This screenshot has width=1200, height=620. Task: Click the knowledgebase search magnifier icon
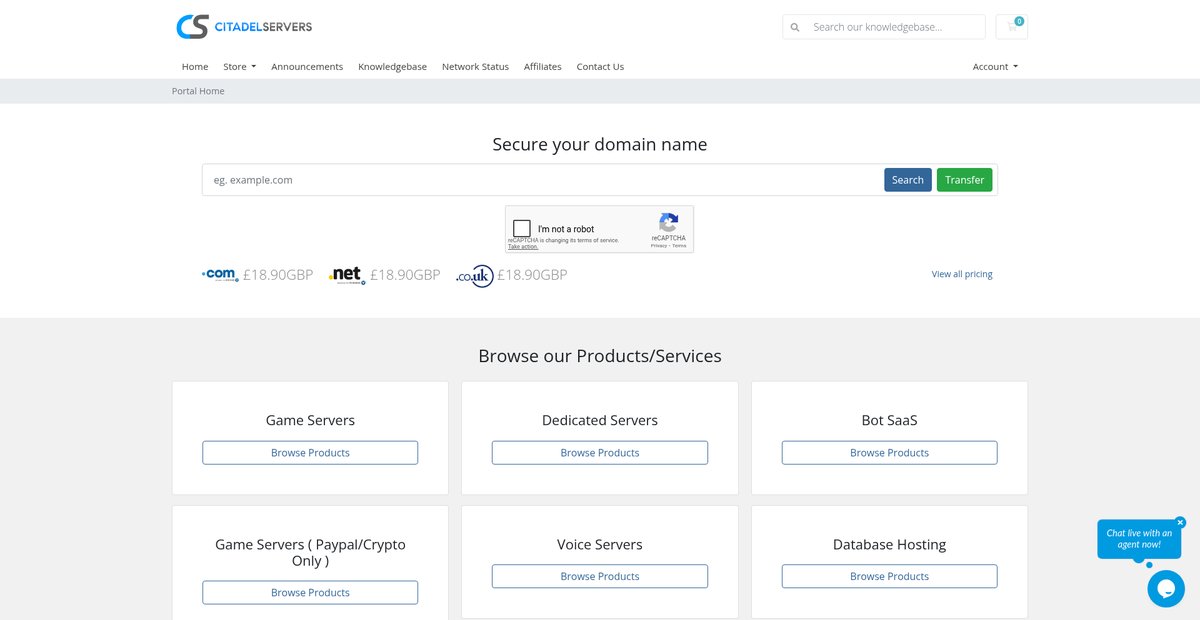tap(795, 27)
